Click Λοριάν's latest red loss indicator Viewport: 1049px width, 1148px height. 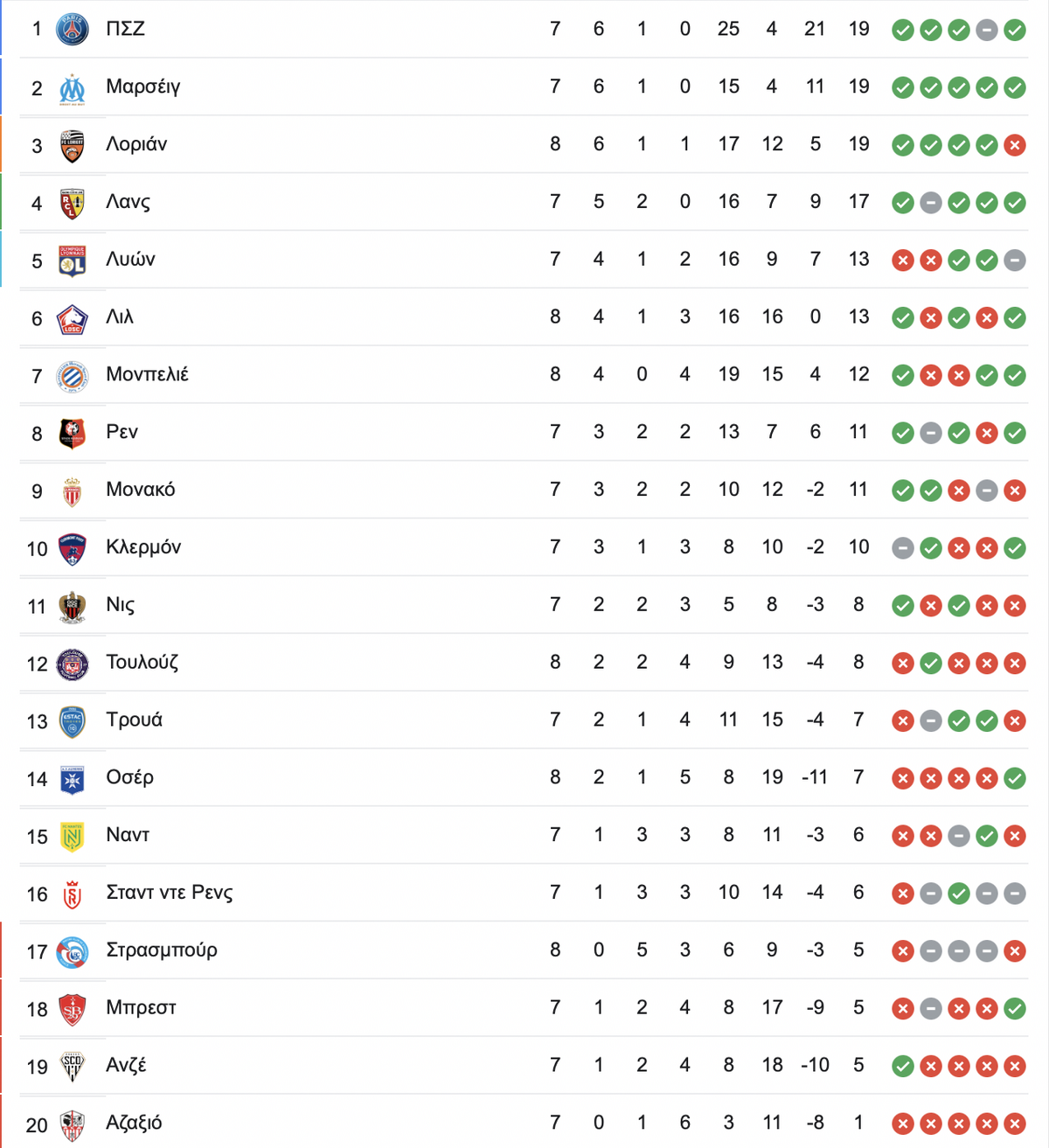click(1015, 146)
